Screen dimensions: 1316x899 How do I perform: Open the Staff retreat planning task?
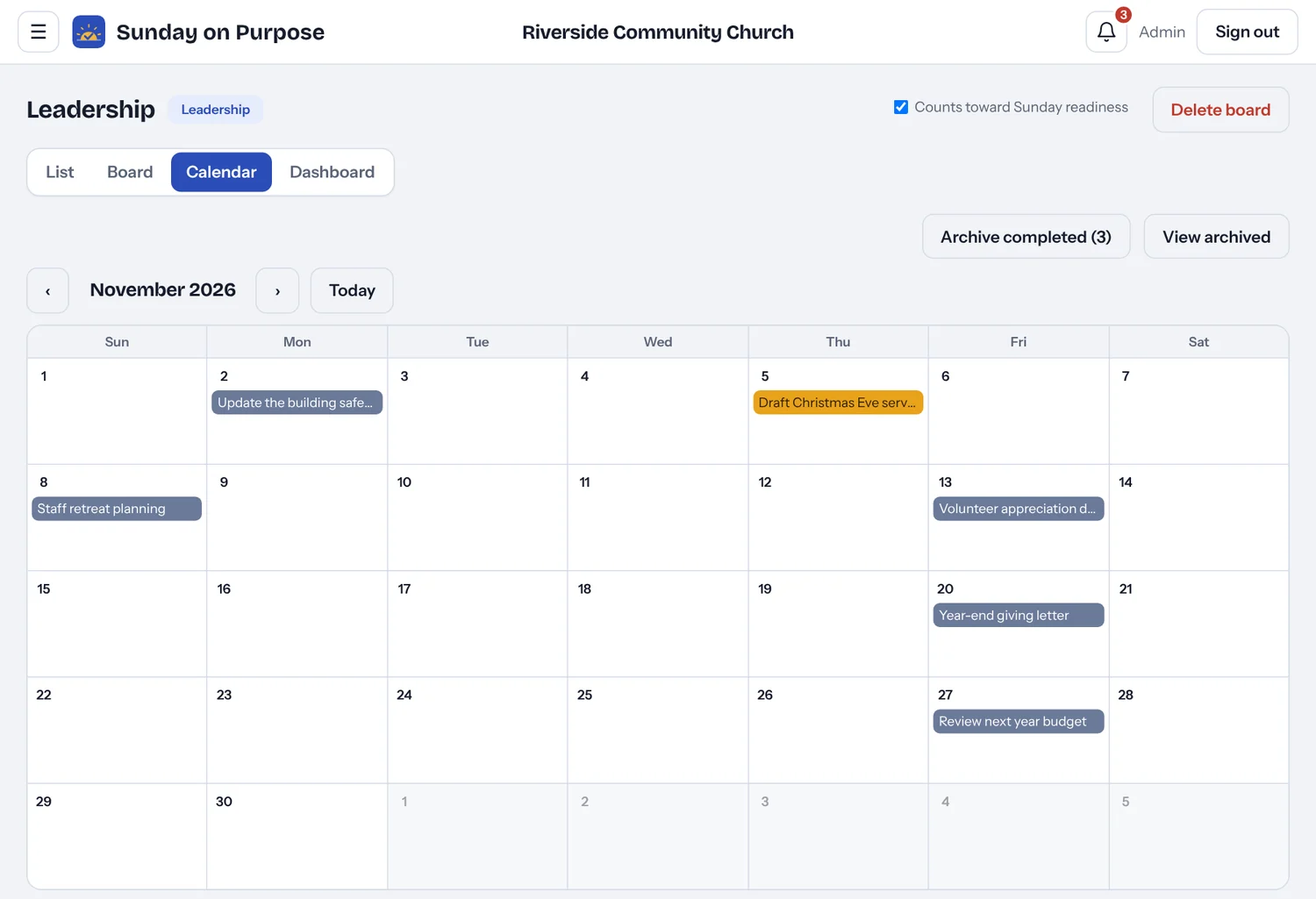(117, 509)
